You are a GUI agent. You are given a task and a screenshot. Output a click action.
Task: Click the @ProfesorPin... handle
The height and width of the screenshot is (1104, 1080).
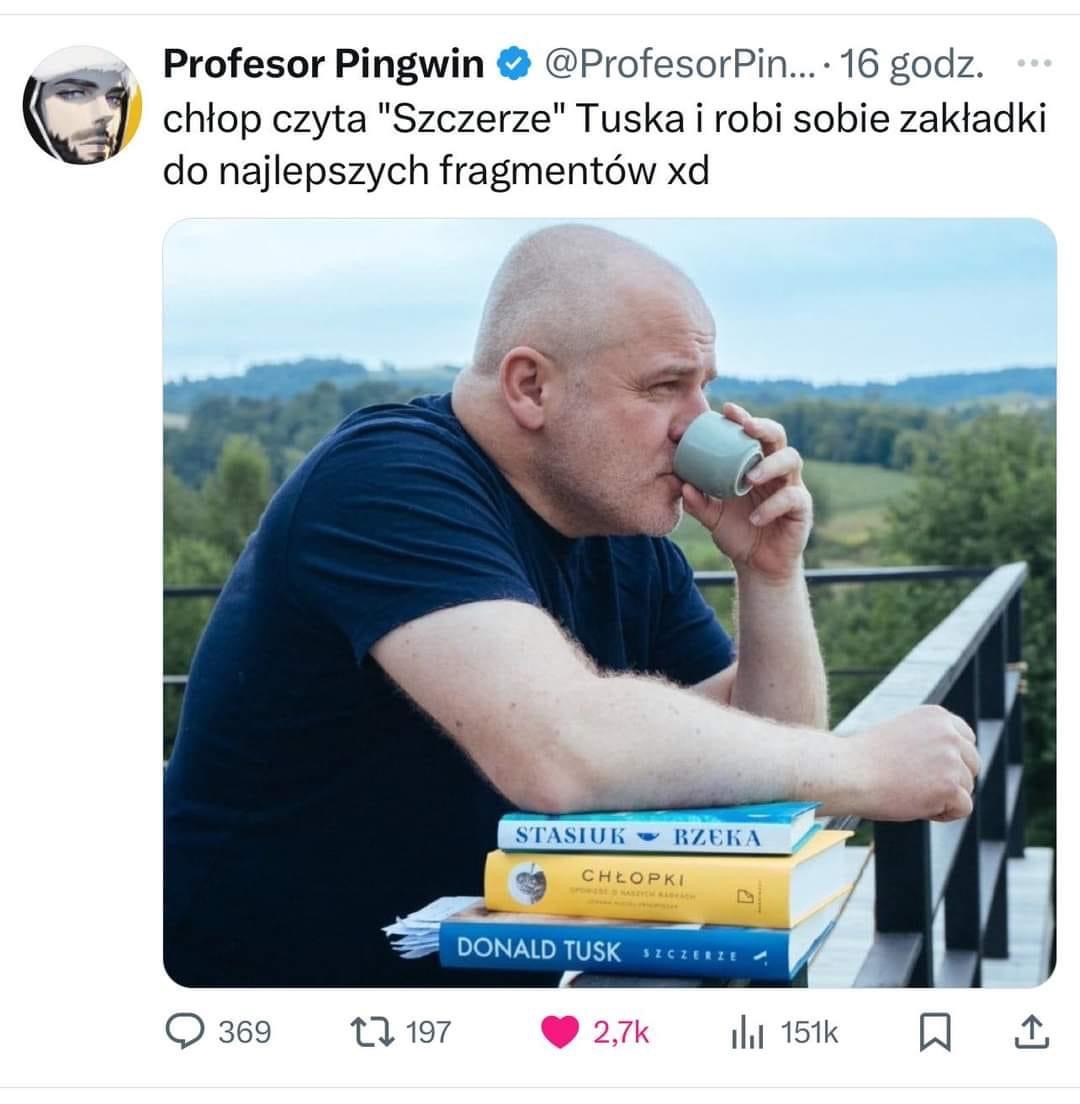pyautogui.click(x=679, y=64)
